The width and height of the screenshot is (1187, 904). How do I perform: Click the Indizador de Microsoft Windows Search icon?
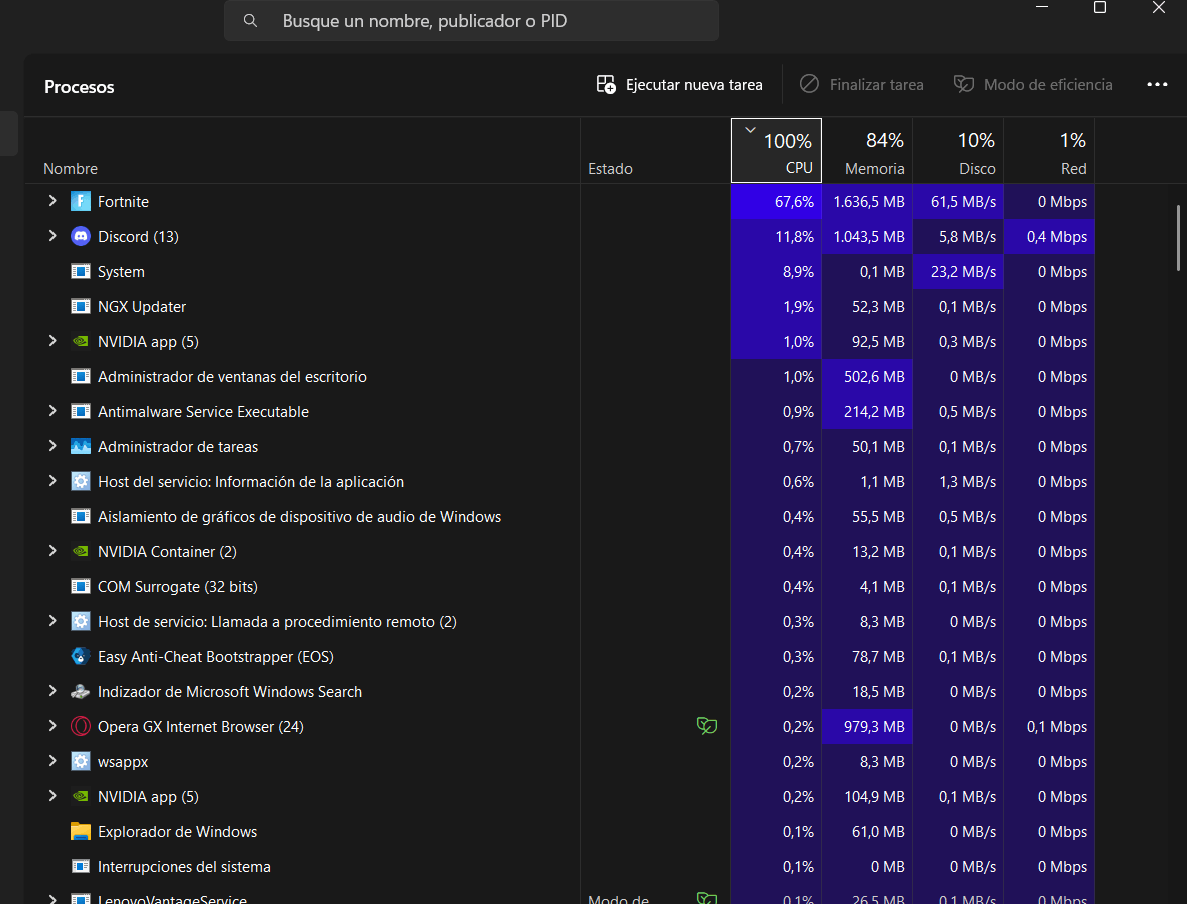coord(80,691)
